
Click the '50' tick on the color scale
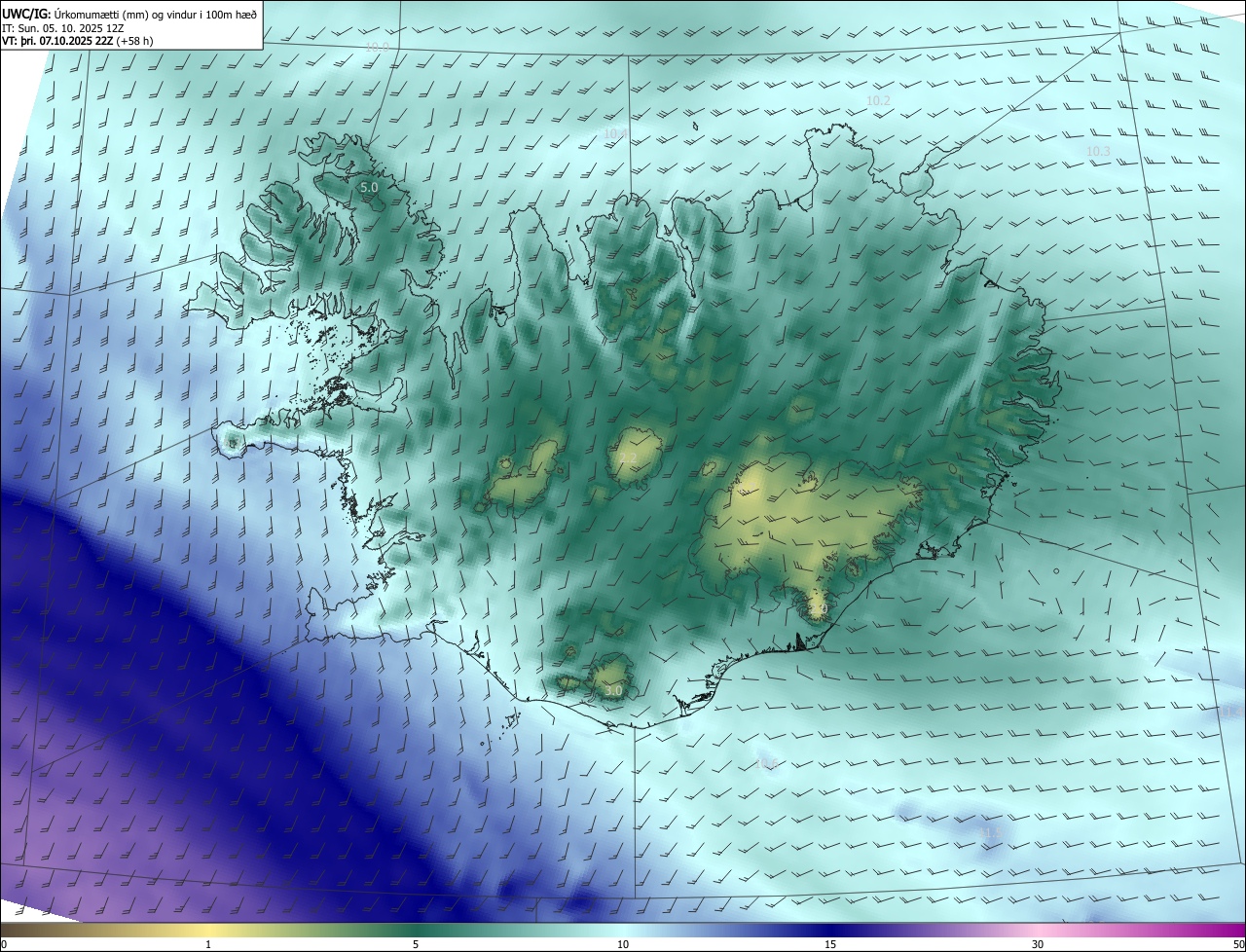[x=1238, y=944]
